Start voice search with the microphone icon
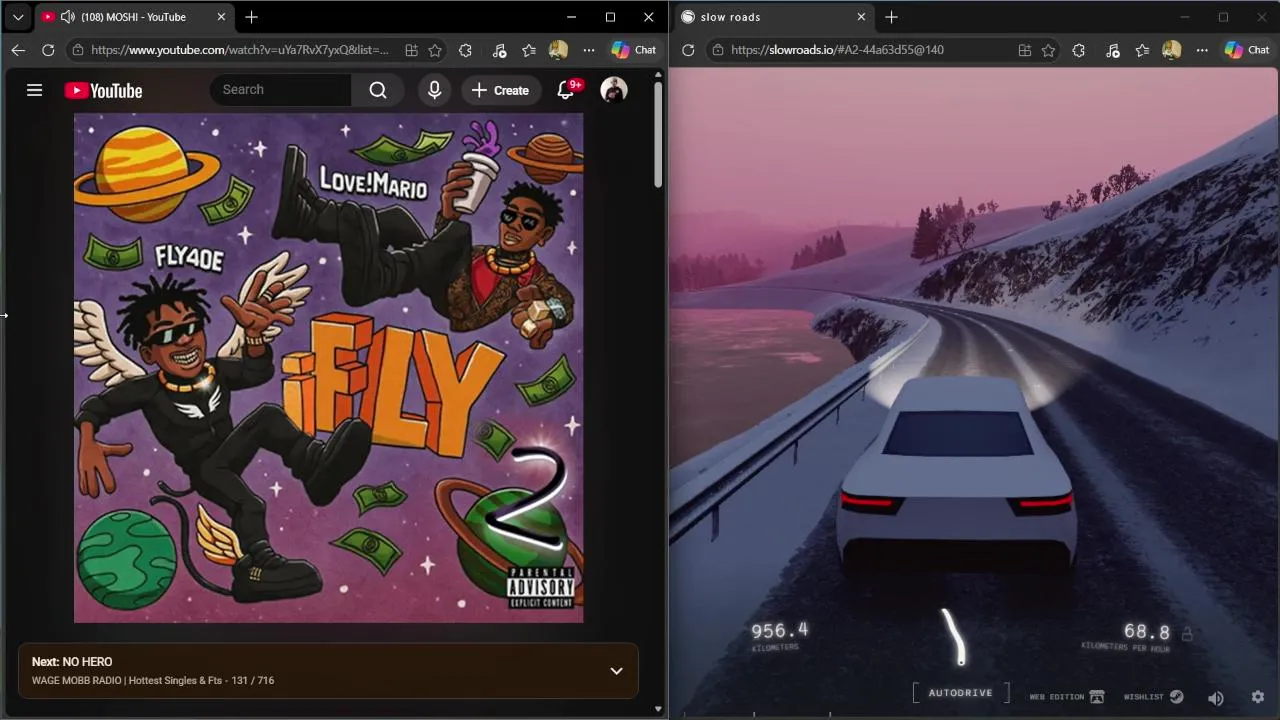The width and height of the screenshot is (1280, 720). (x=434, y=90)
